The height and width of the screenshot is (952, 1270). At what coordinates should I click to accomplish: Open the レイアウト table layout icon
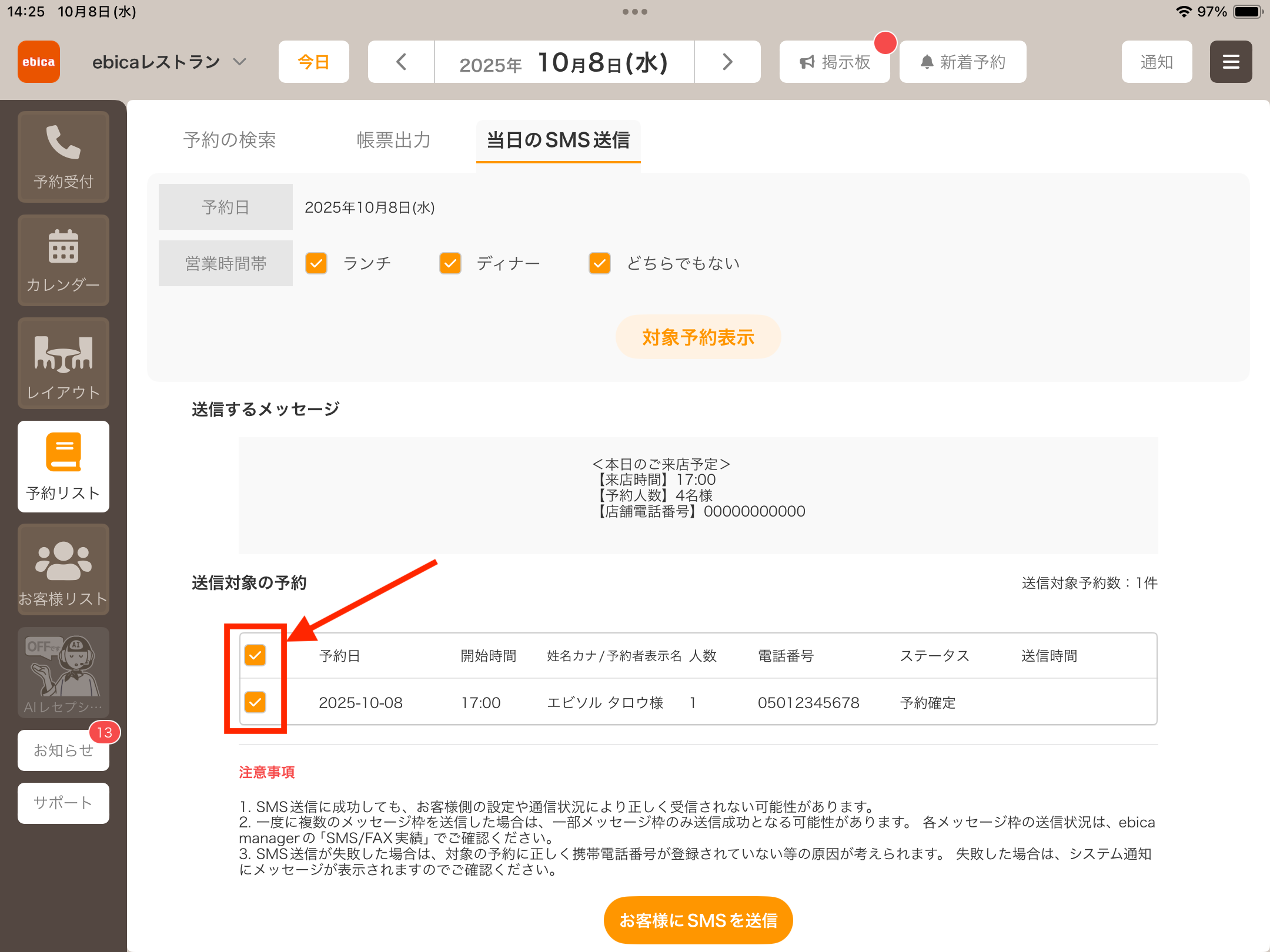(63, 364)
